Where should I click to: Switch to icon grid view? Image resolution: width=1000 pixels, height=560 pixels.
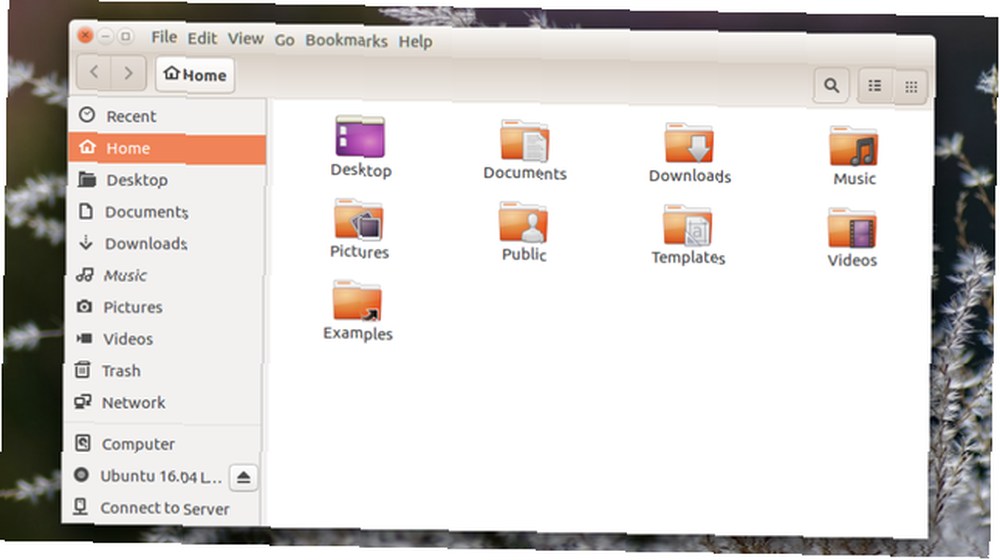(x=911, y=87)
